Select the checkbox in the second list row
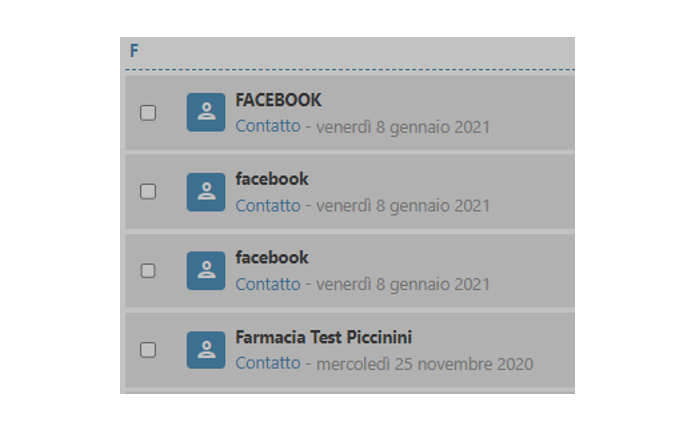The image size is (681, 436). [148, 191]
